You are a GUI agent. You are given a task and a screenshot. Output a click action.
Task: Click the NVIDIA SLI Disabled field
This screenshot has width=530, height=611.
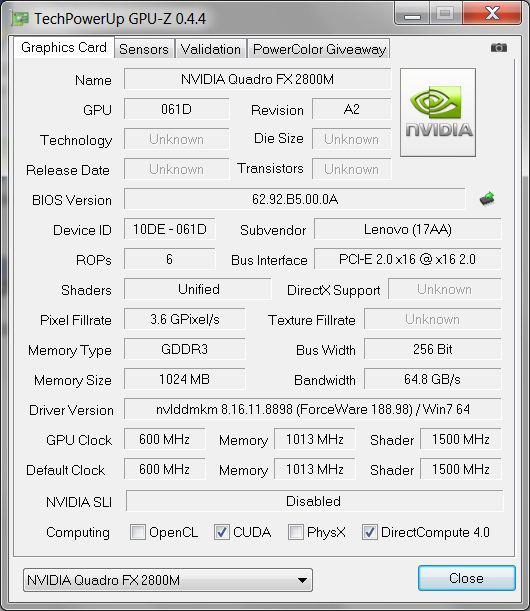tap(314, 501)
